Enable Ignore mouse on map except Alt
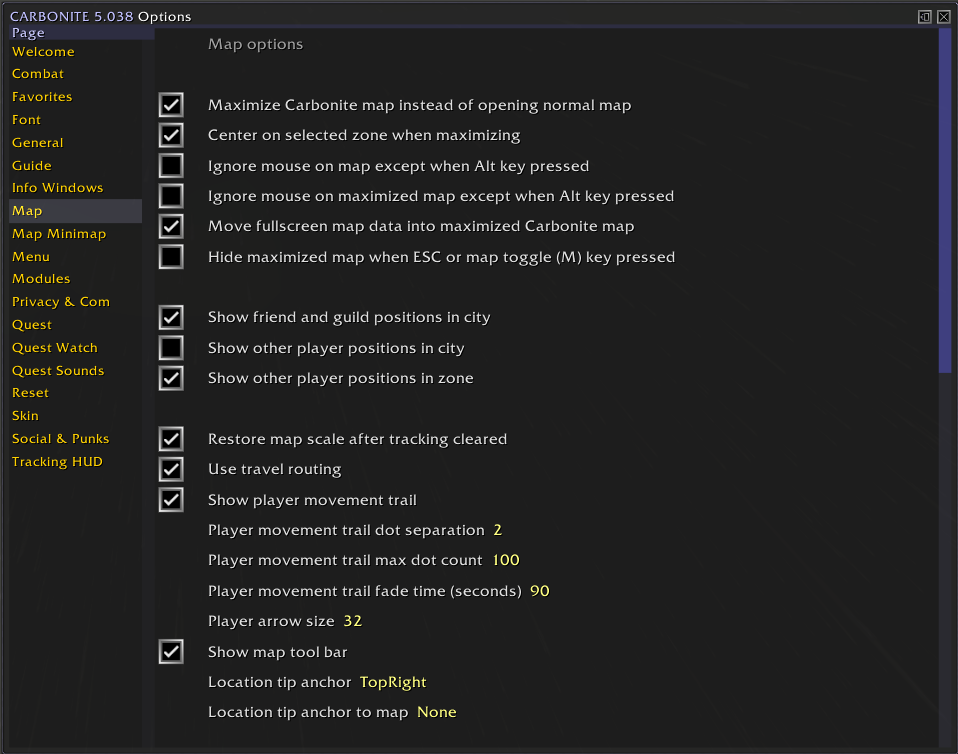The image size is (958, 754). [x=171, y=166]
